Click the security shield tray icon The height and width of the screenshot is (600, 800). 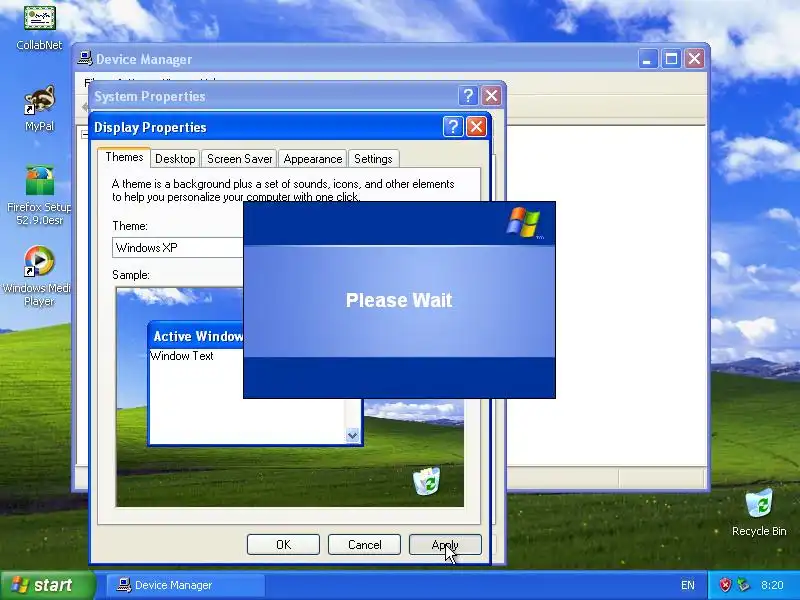coord(724,585)
